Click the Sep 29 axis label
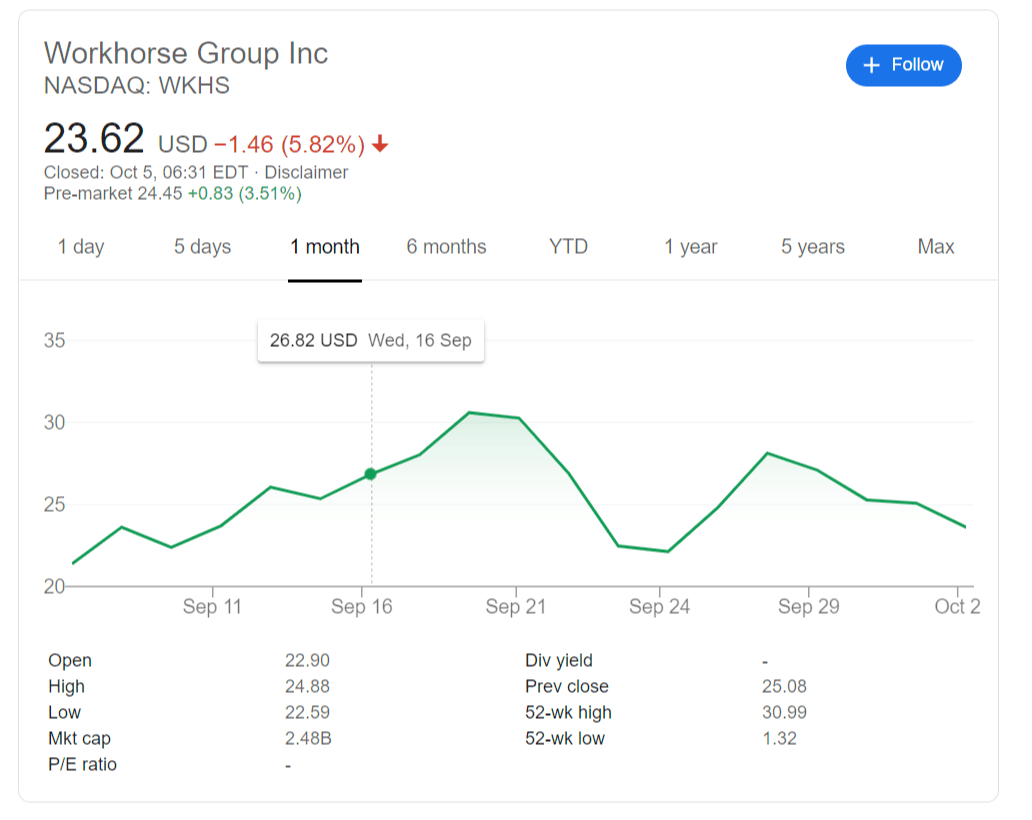This screenshot has width=1032, height=820. pos(808,606)
